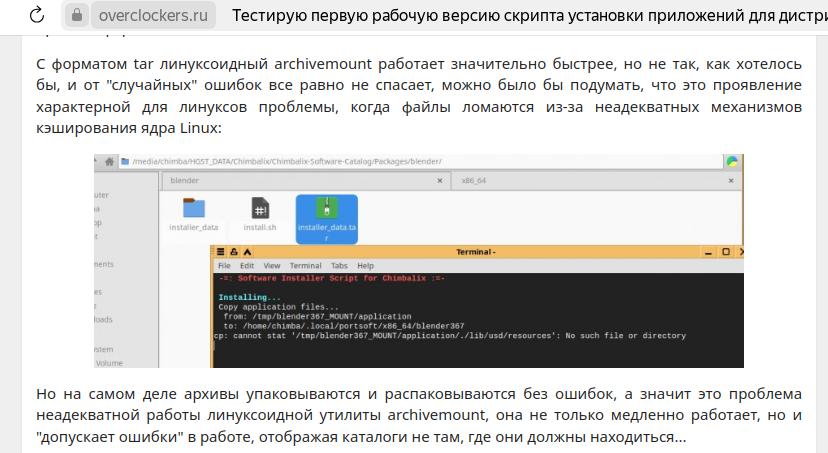The width and height of the screenshot is (828, 453).
Task: Select the installer_data folder icon
Action: pyautogui.click(x=194, y=208)
